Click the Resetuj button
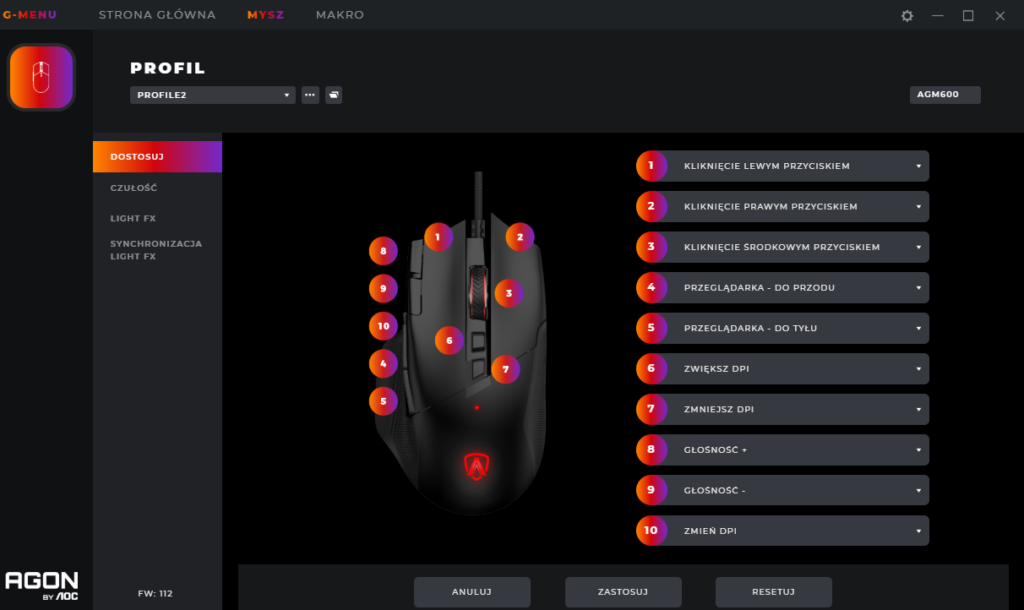The image size is (1024, 610). [774, 592]
